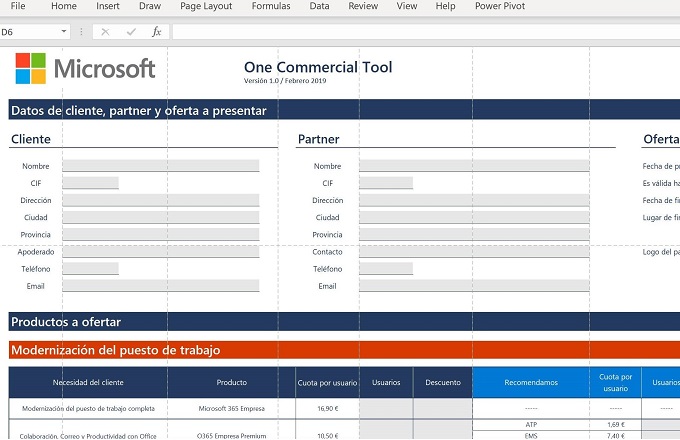Click the '10,50 €' price cell
The height and width of the screenshot is (440, 680).
coord(327,435)
